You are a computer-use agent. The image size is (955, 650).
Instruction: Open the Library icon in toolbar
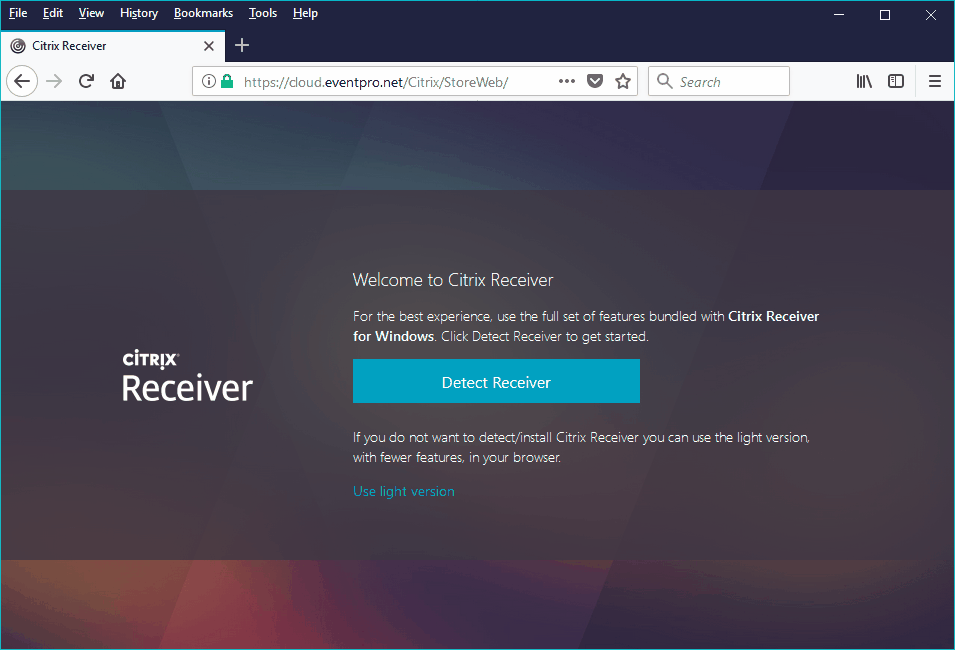pyautogui.click(x=864, y=81)
